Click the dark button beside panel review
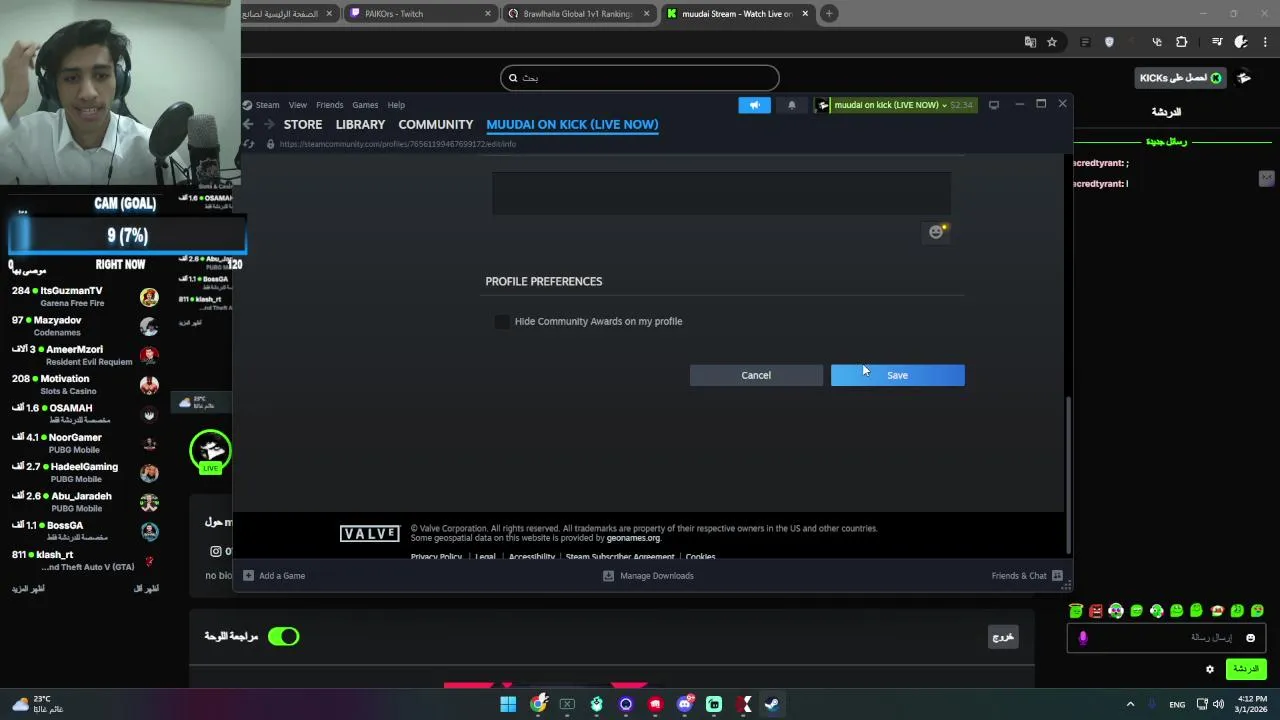The image size is (1280, 720). tap(1003, 637)
